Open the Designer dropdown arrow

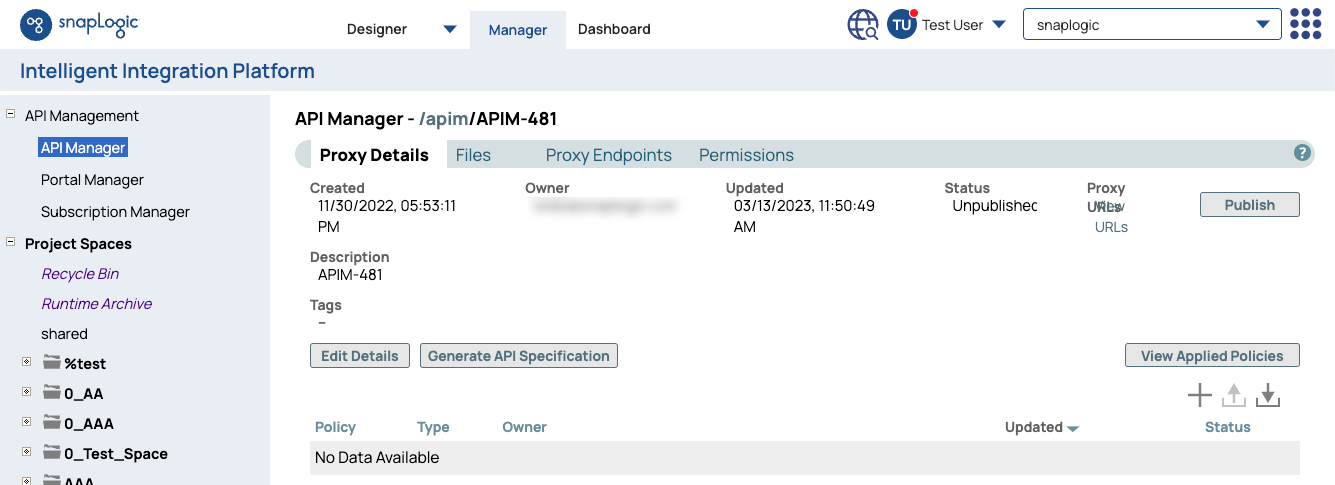449,29
